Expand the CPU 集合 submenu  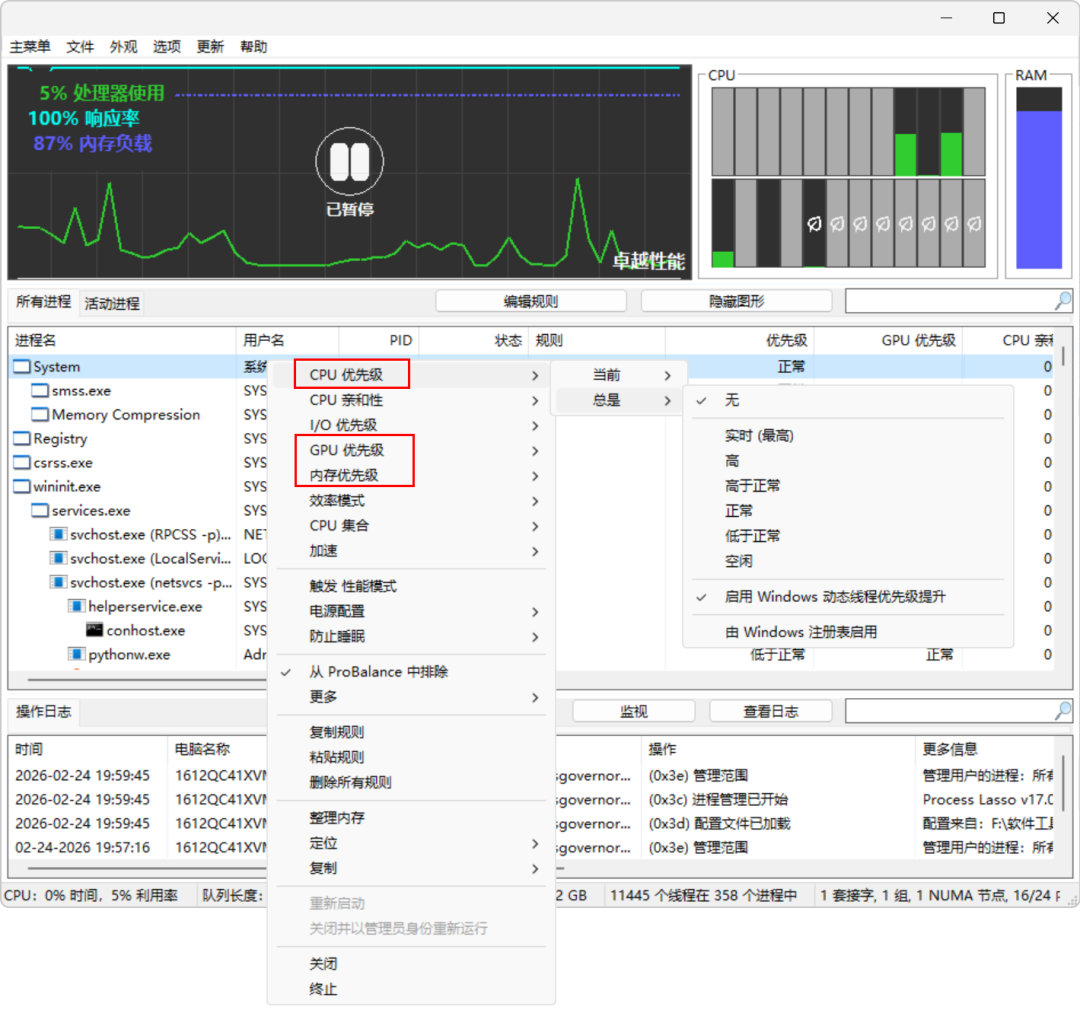tap(411, 526)
